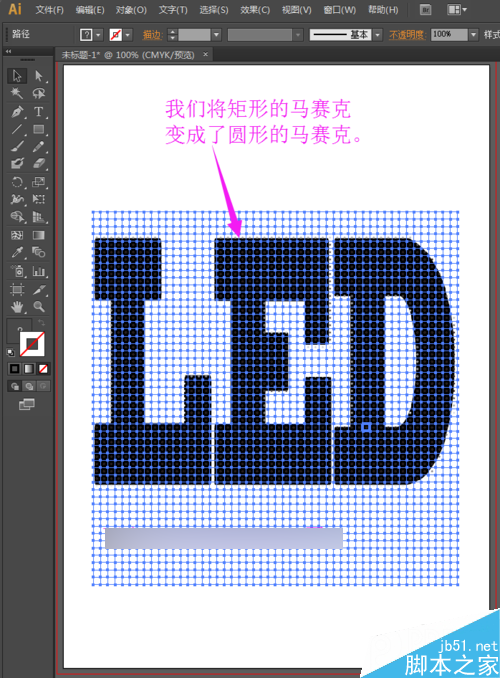
Task: Open the variable width profile dropdown
Action: click(x=298, y=35)
